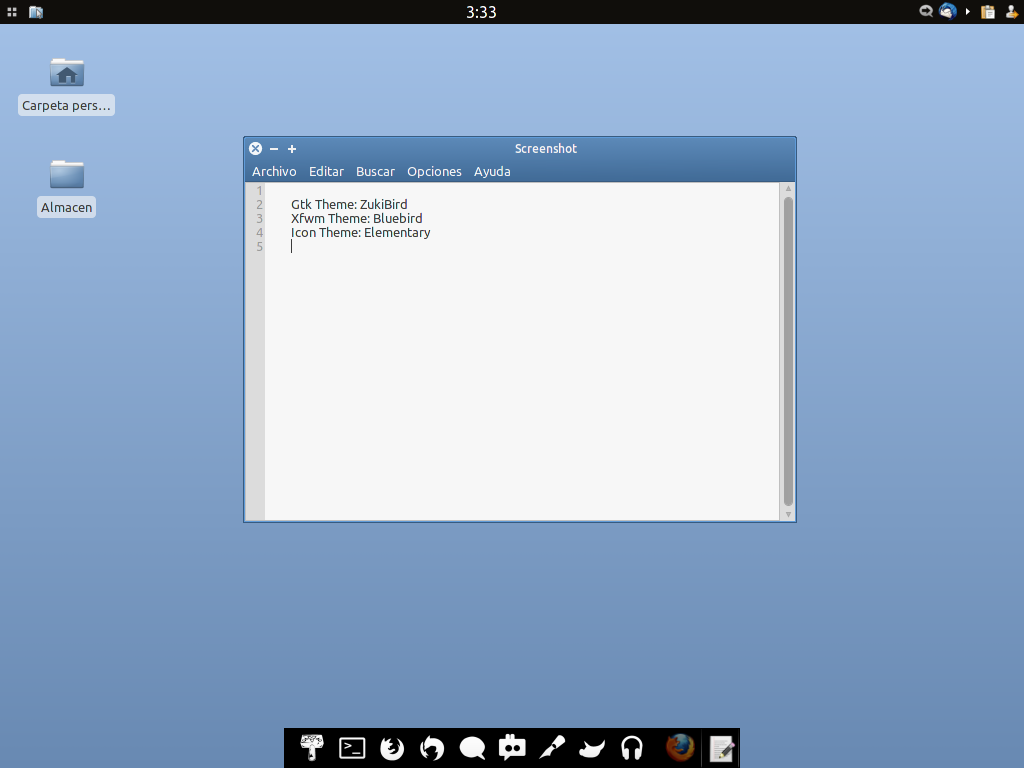The height and width of the screenshot is (768, 1024).
Task: Click line number 1 in the editor gutter
Action: click(259, 191)
